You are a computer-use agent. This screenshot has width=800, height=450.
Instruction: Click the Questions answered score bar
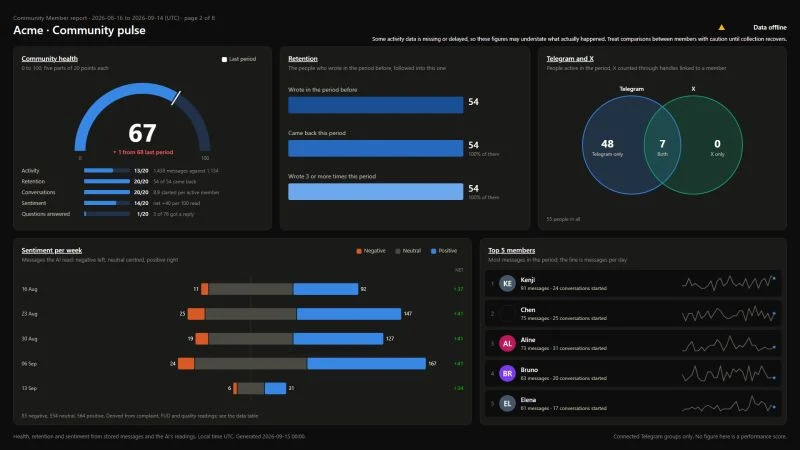point(107,214)
